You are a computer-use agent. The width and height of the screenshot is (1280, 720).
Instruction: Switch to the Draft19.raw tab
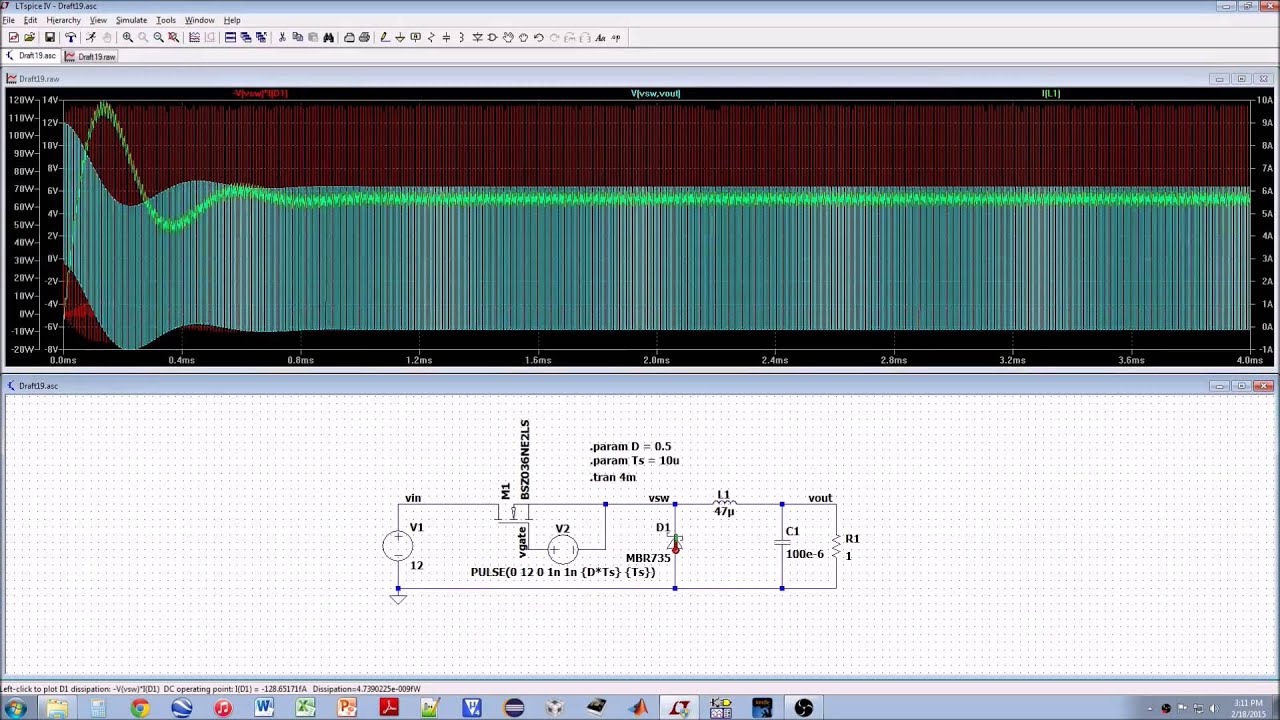[91, 56]
